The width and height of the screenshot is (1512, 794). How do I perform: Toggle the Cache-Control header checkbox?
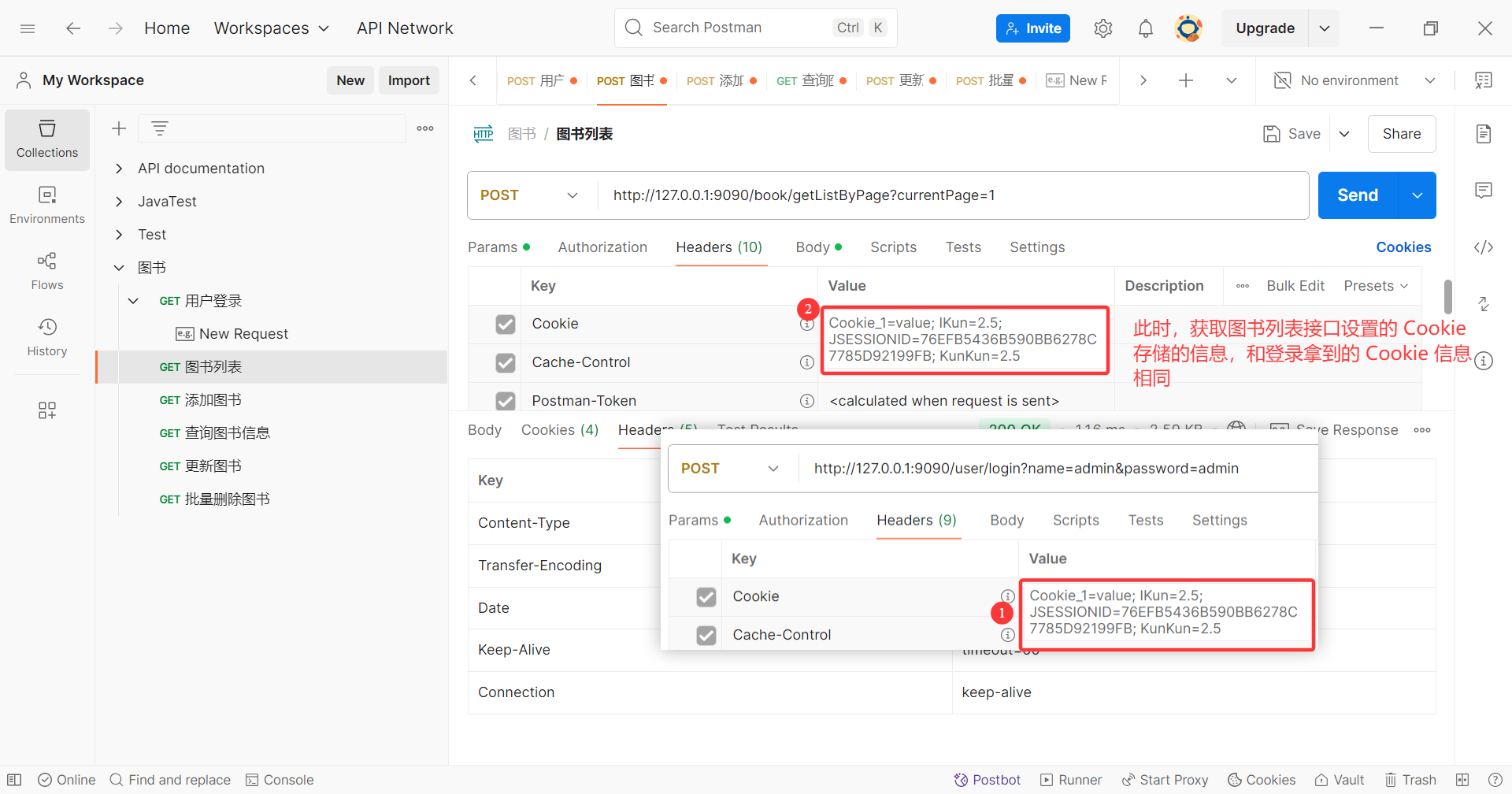(x=506, y=363)
